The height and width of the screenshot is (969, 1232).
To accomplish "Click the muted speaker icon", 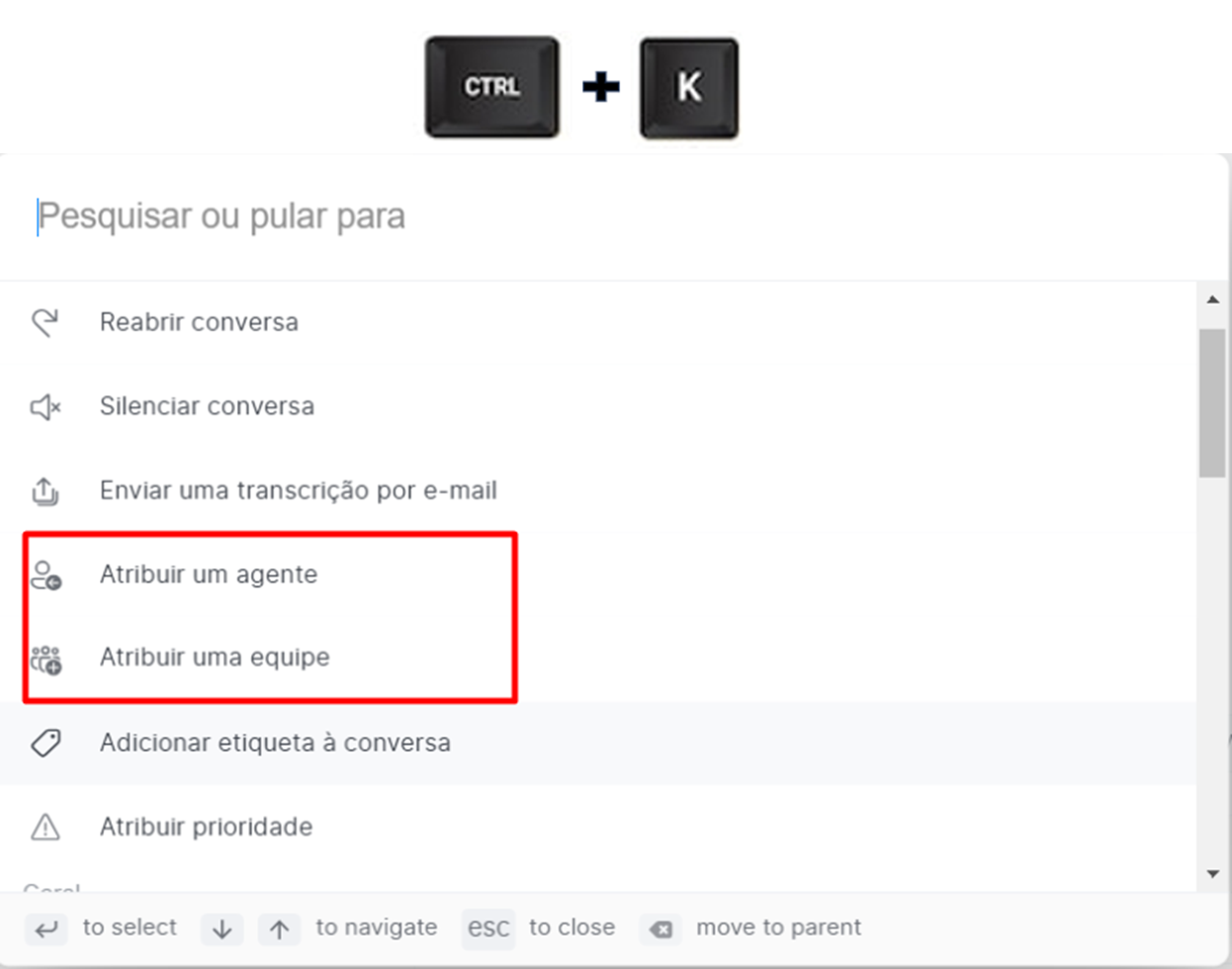I will (45, 406).
